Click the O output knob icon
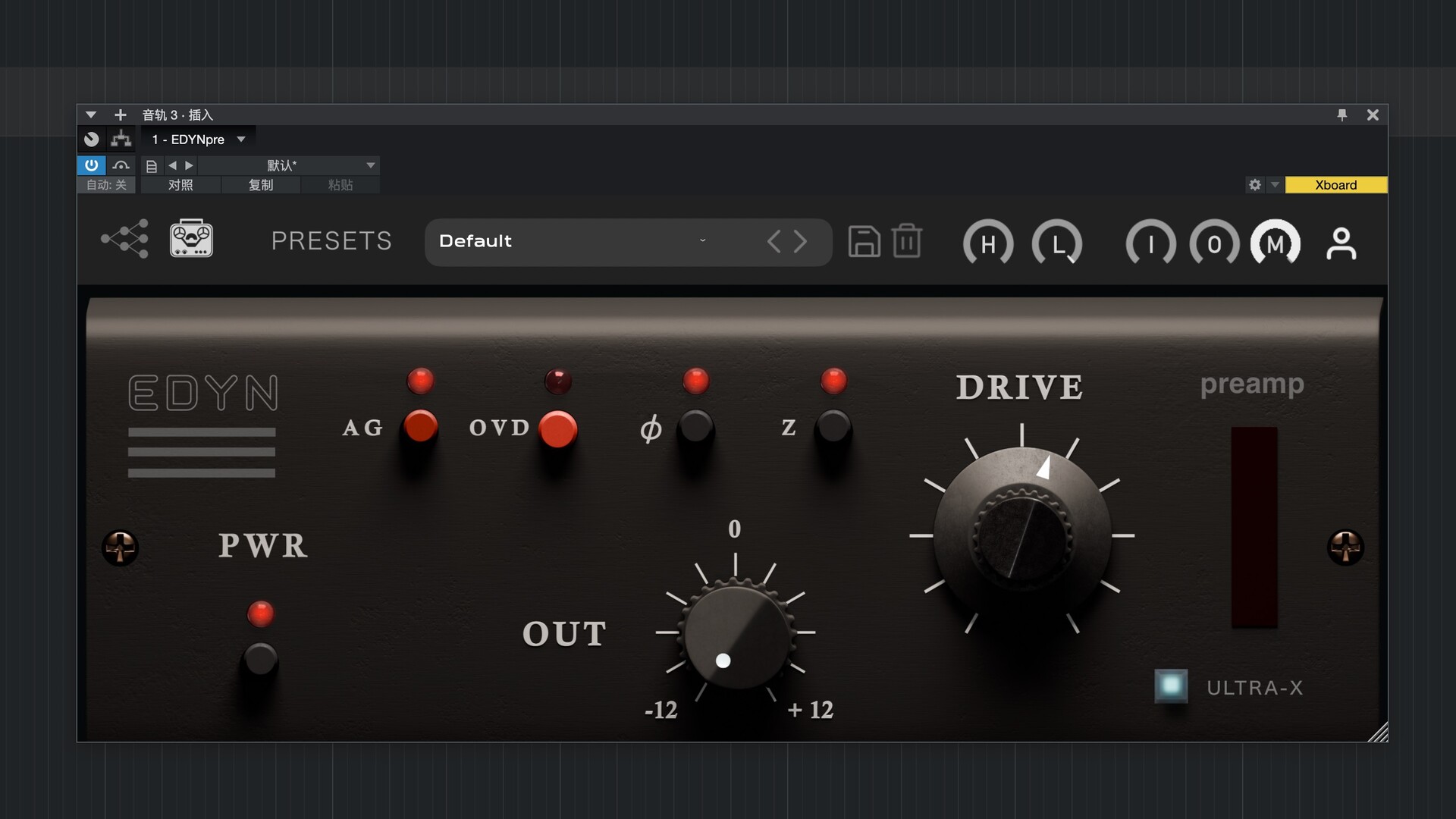This screenshot has height=819, width=1456. point(1214,243)
